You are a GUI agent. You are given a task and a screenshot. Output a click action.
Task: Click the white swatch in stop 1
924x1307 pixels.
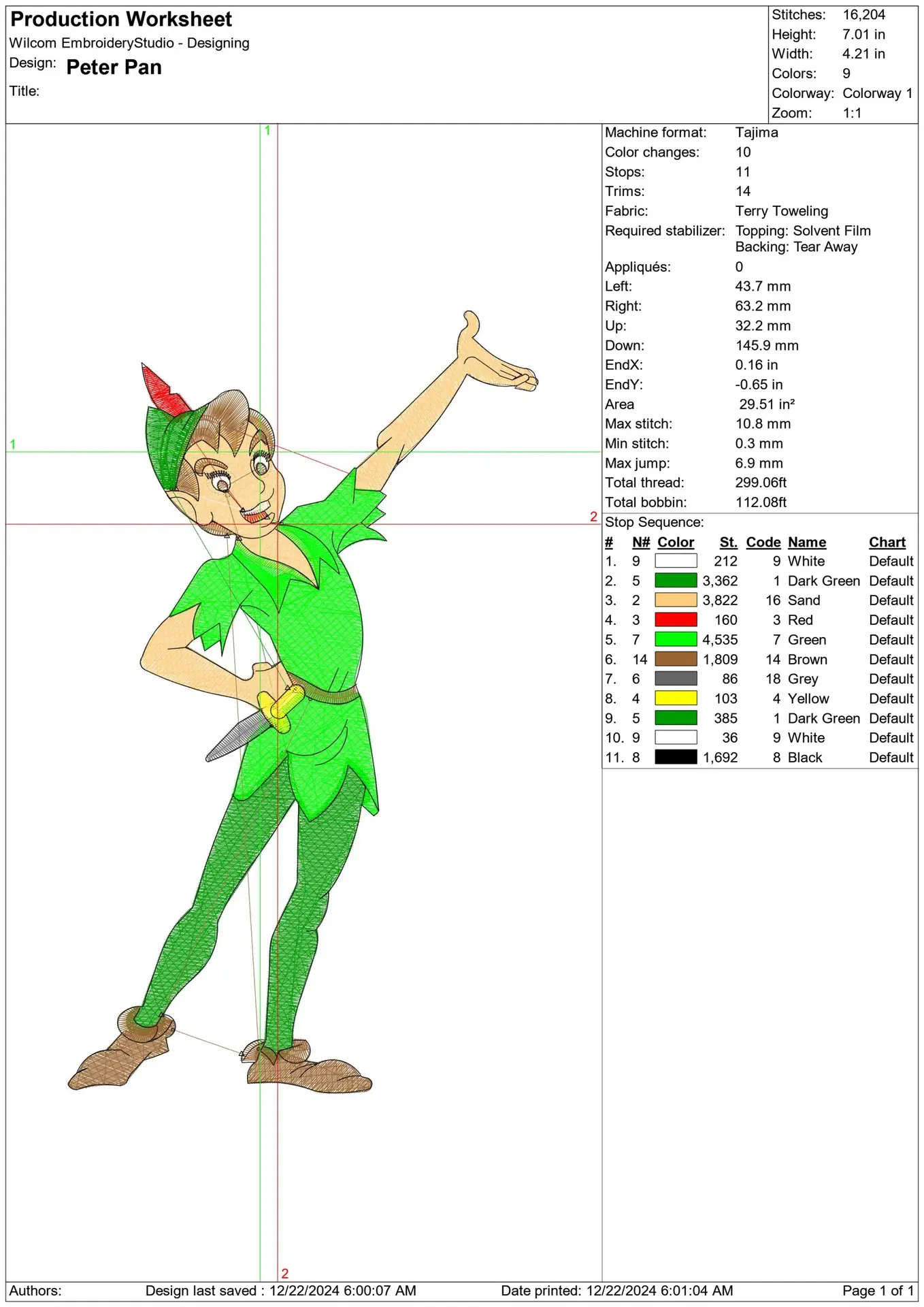676,561
